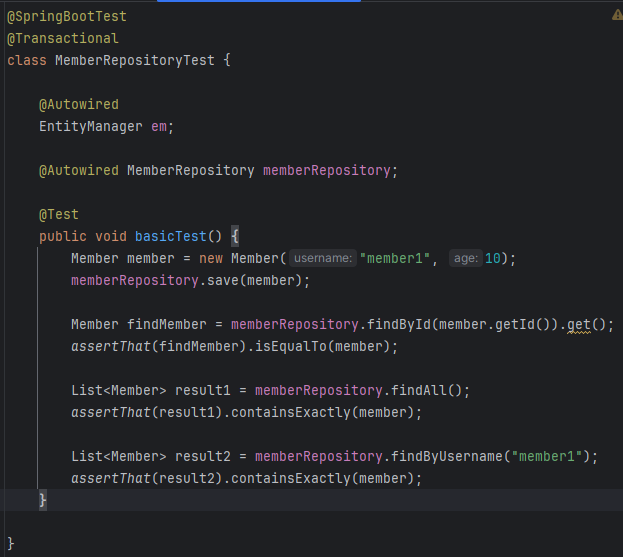Viewport: 623px width, 557px height.
Task: Click the @SpringBootTest annotation
Action: coord(67,17)
